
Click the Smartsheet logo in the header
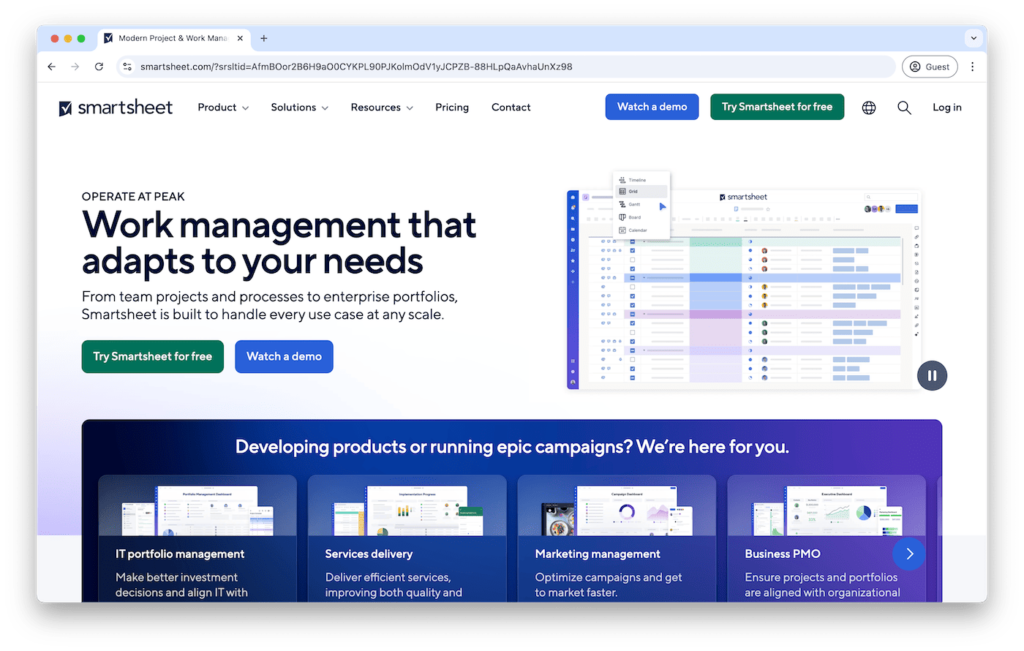click(116, 108)
